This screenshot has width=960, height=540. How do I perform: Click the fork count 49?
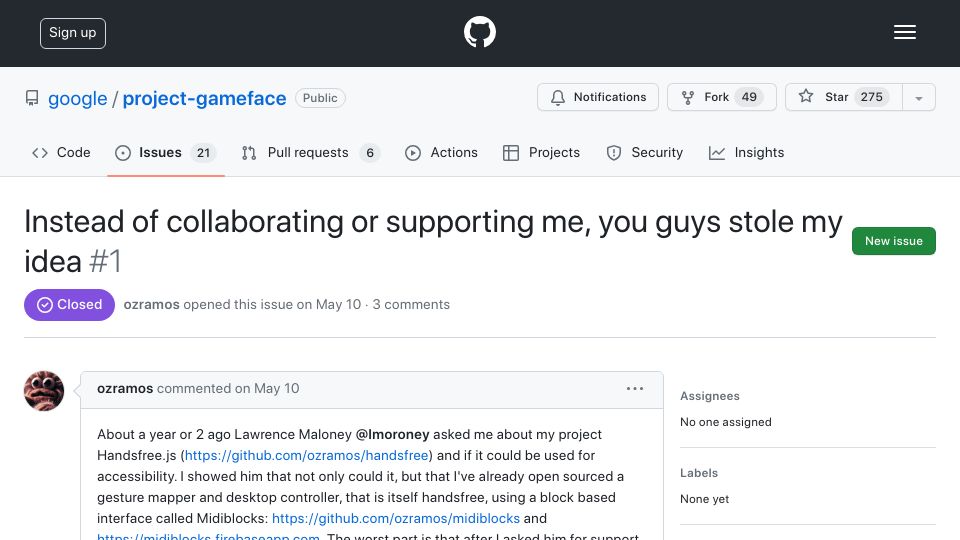click(x=749, y=97)
